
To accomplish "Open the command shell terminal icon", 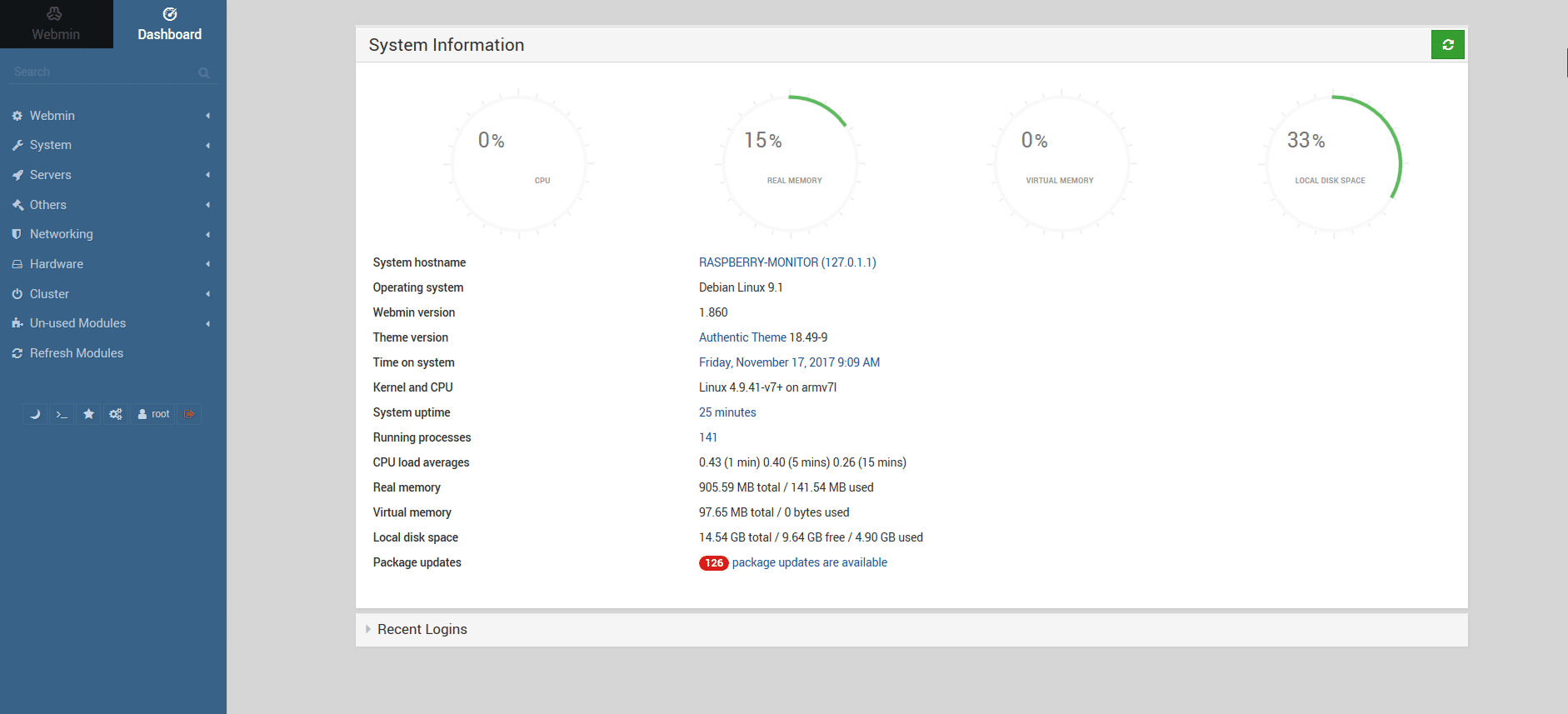I will coord(62,414).
